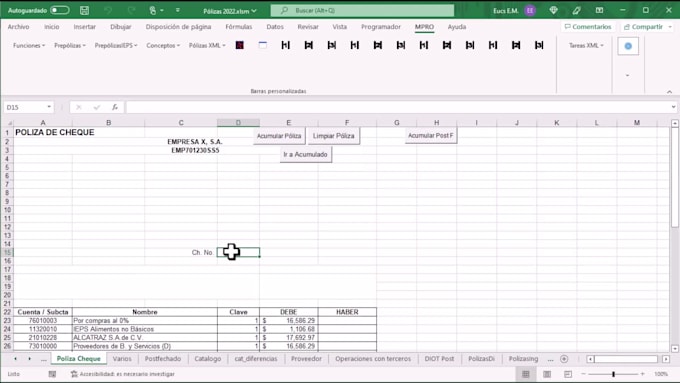Expand the Pólizas XML dropdown
The width and height of the screenshot is (680, 383).
[207, 46]
